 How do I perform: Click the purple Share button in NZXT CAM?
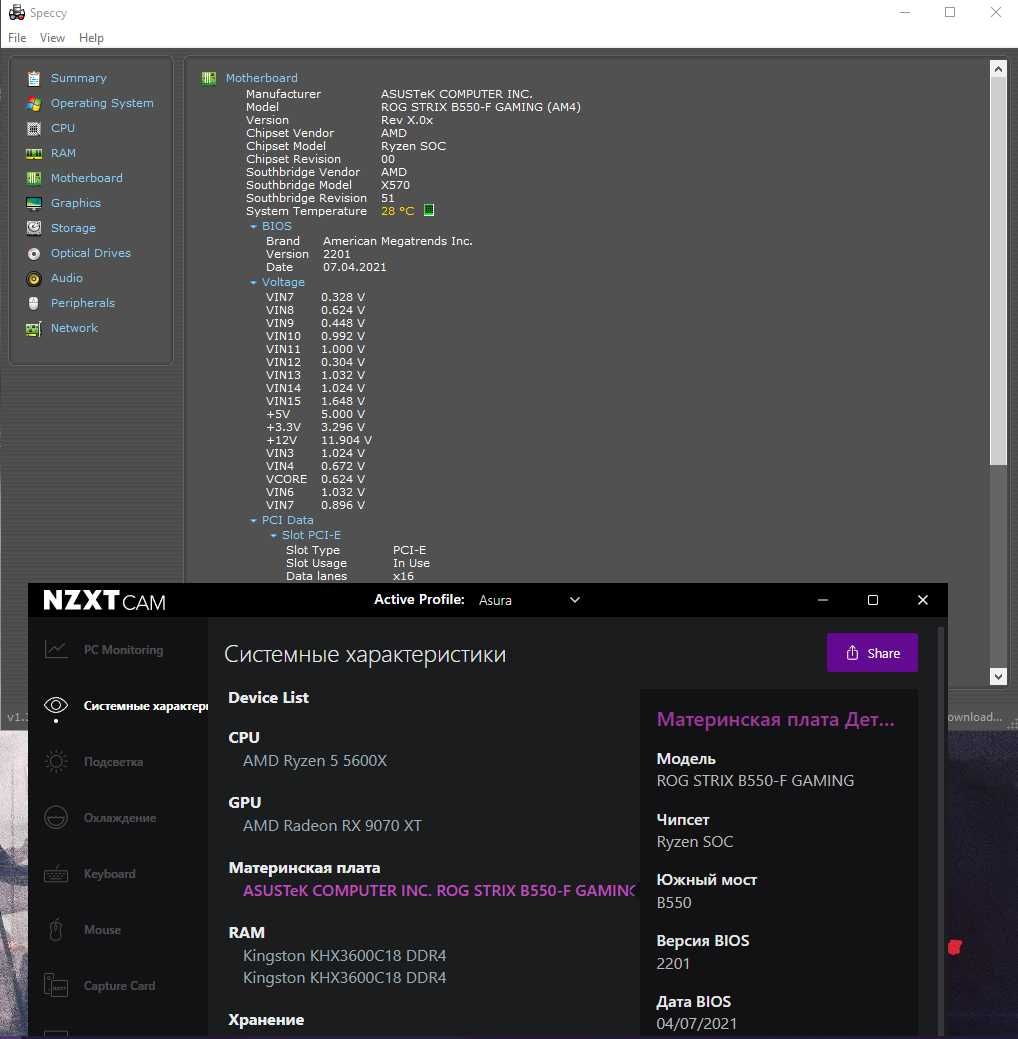pos(872,653)
